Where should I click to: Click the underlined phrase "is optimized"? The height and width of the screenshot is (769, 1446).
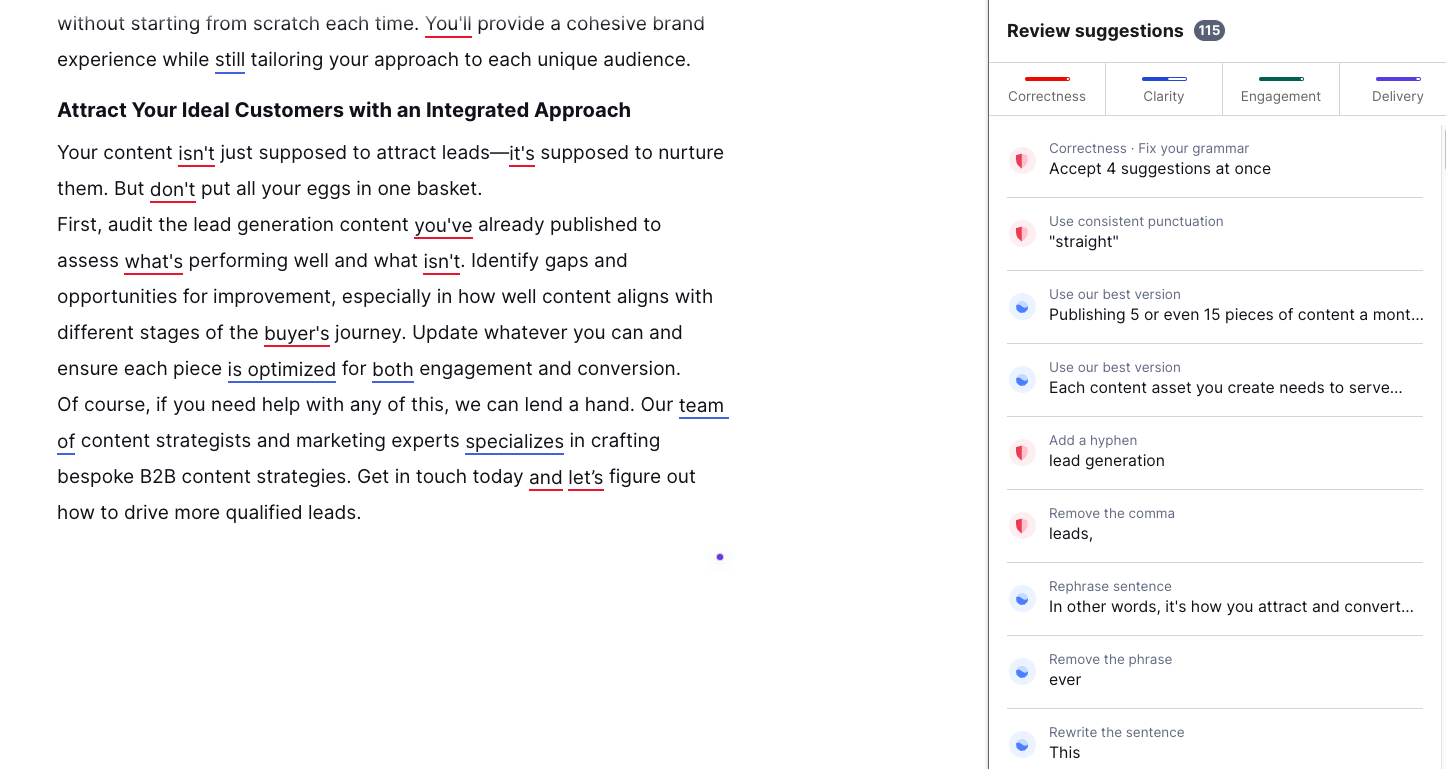pos(281,369)
